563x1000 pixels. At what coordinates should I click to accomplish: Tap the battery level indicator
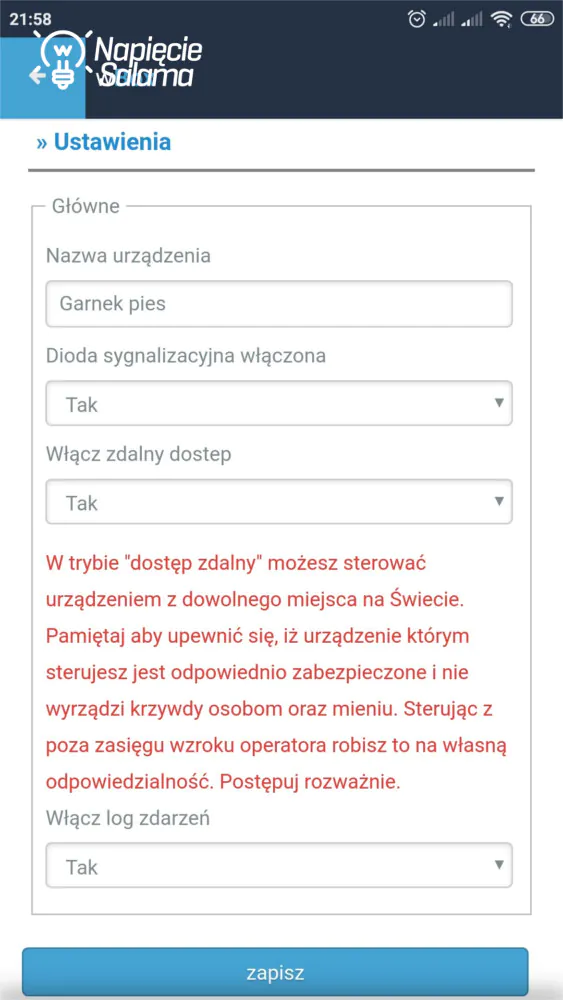pyautogui.click(x=537, y=20)
